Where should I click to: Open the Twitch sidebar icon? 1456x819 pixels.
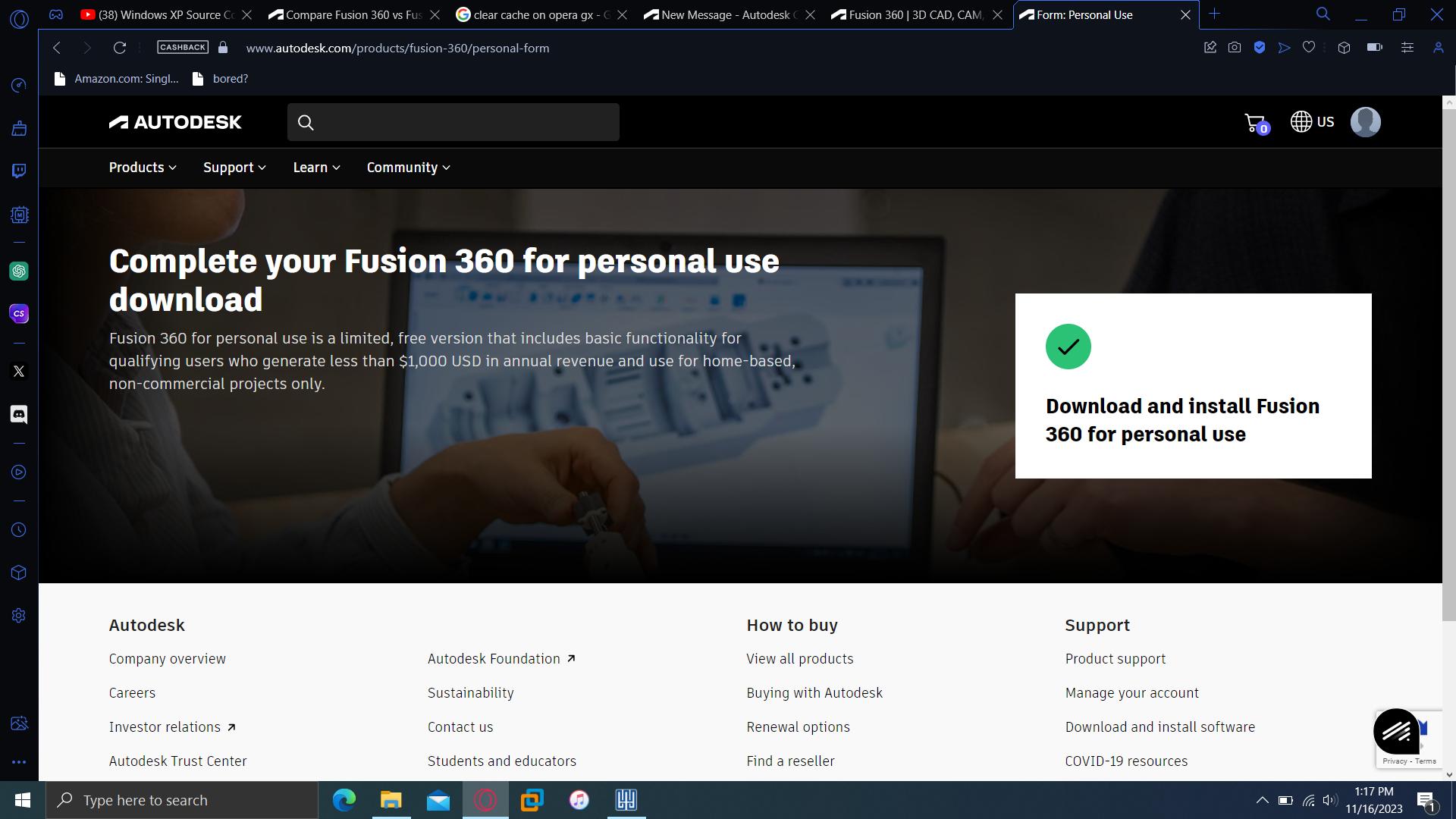(19, 171)
